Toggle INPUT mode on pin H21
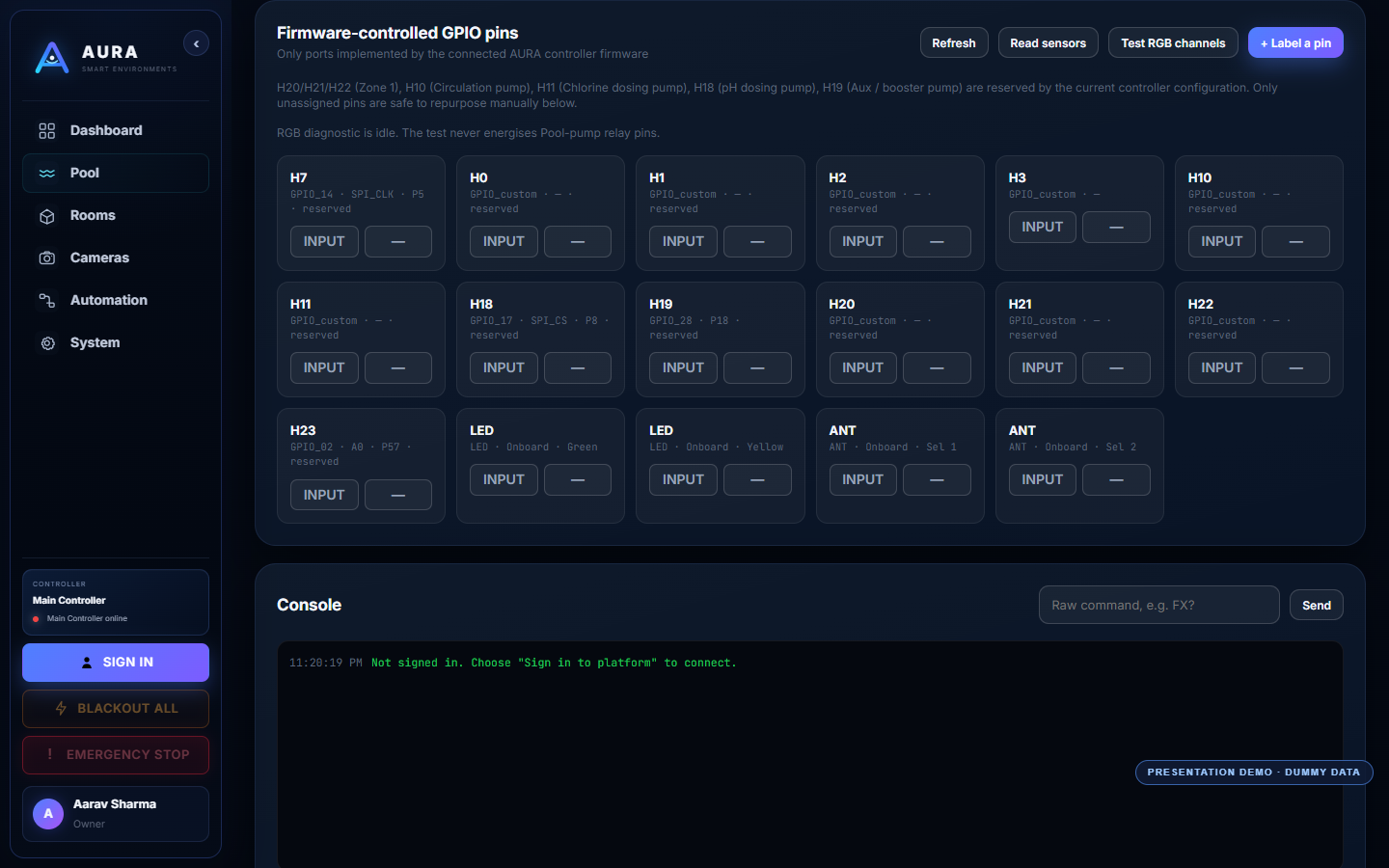The image size is (1389, 868). coord(1043,367)
